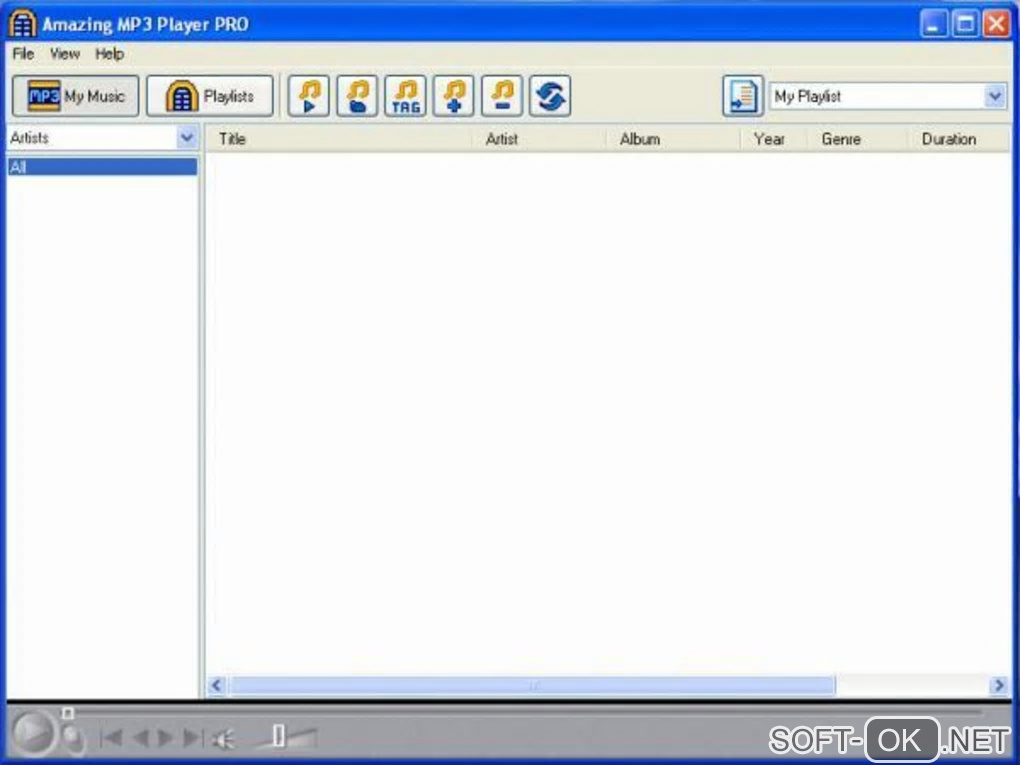Click the open music folder toolbar icon
Image resolution: width=1020 pixels, height=765 pixels.
click(357, 96)
